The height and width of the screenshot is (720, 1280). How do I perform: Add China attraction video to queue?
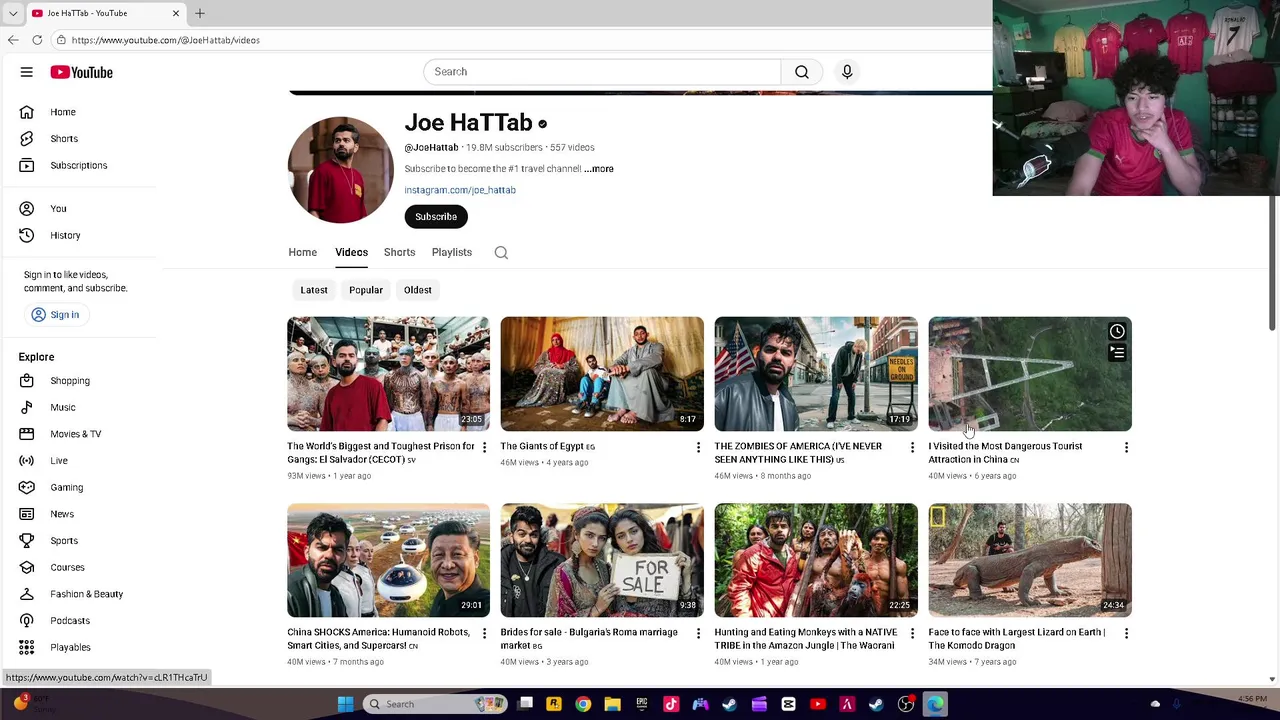click(x=1117, y=353)
